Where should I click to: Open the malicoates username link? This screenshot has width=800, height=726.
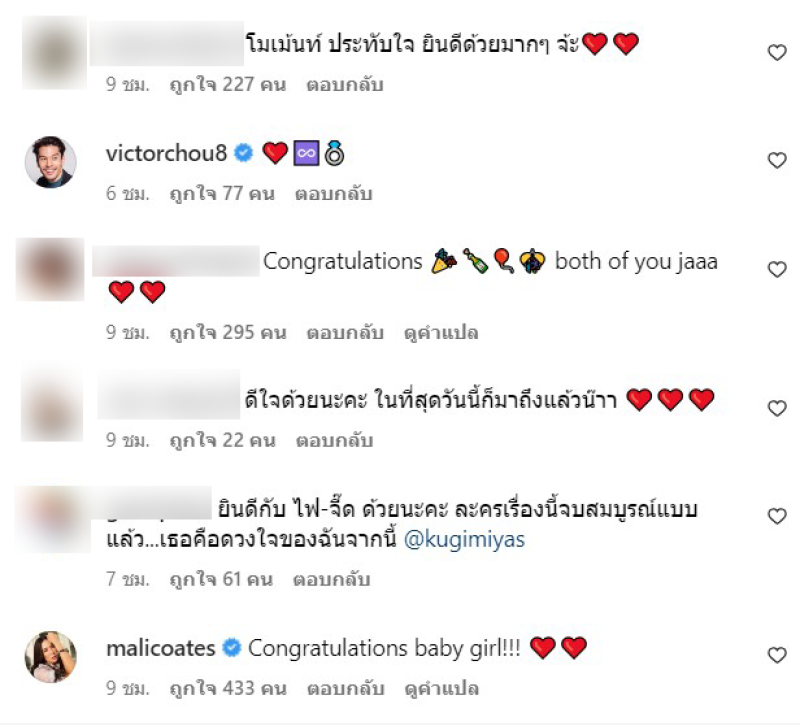click(x=161, y=648)
